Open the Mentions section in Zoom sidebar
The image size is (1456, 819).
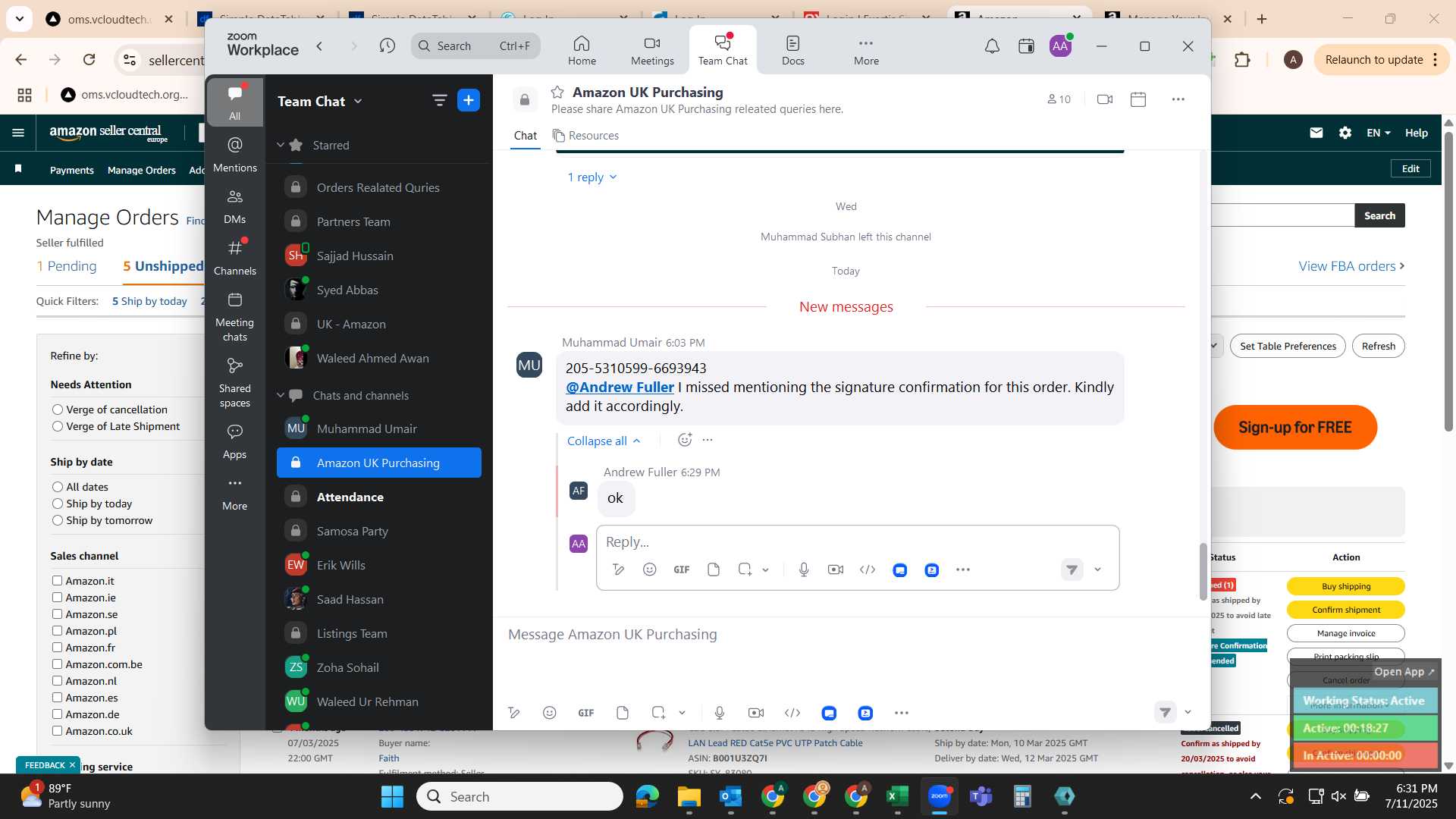[234, 155]
